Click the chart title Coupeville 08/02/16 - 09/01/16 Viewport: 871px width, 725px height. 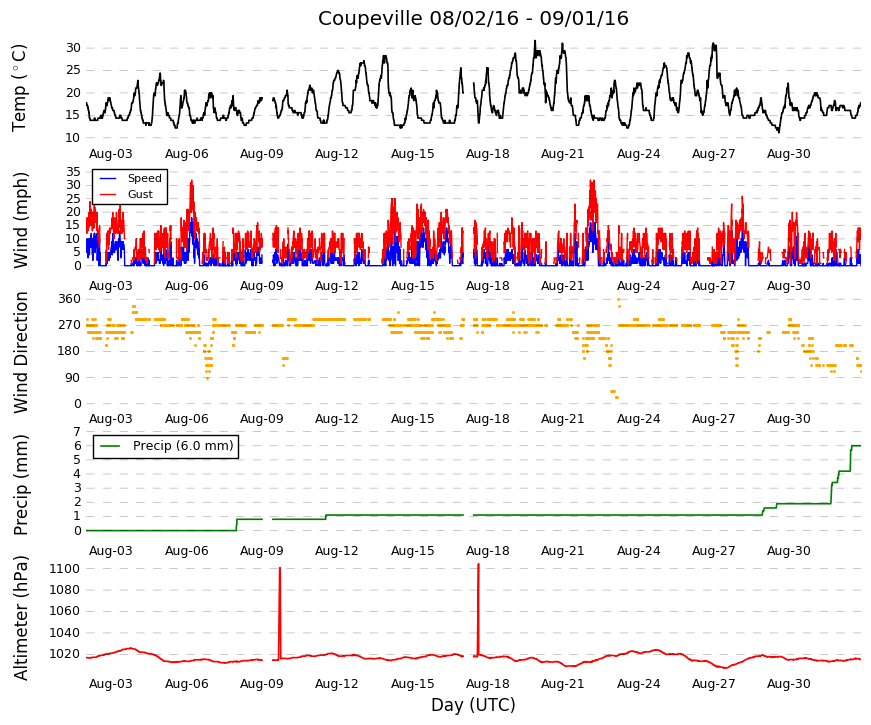tap(473, 18)
